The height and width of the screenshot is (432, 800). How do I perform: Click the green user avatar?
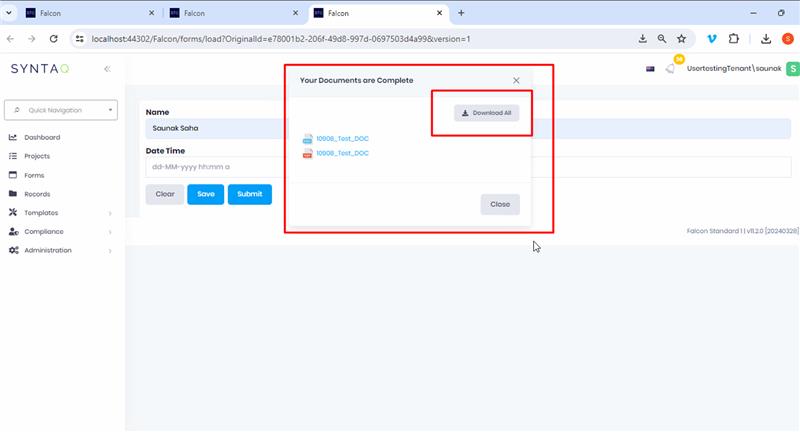[792, 68]
